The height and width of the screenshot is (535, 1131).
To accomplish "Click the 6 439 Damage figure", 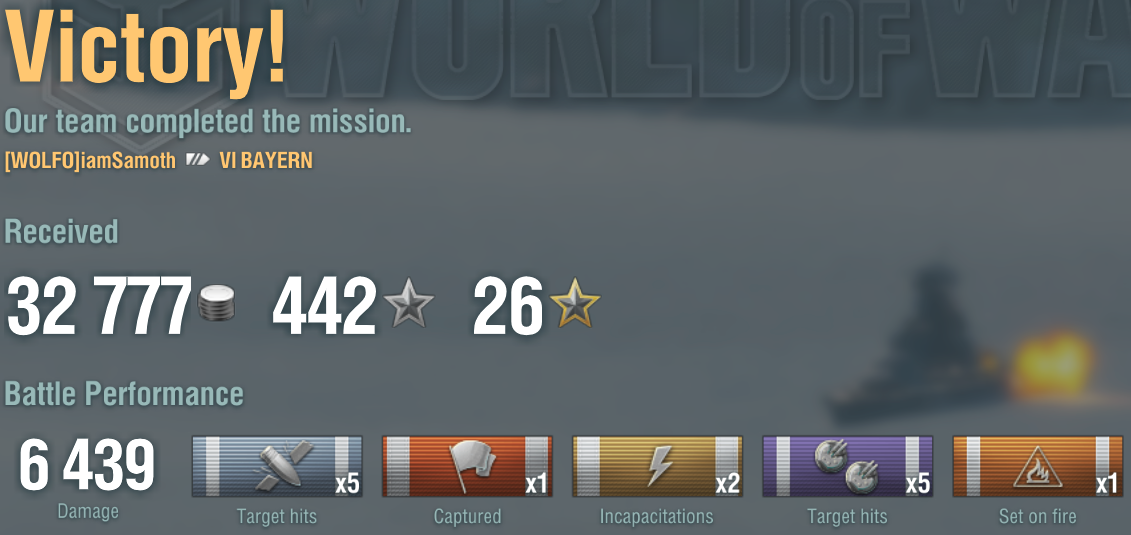I will (x=87, y=466).
